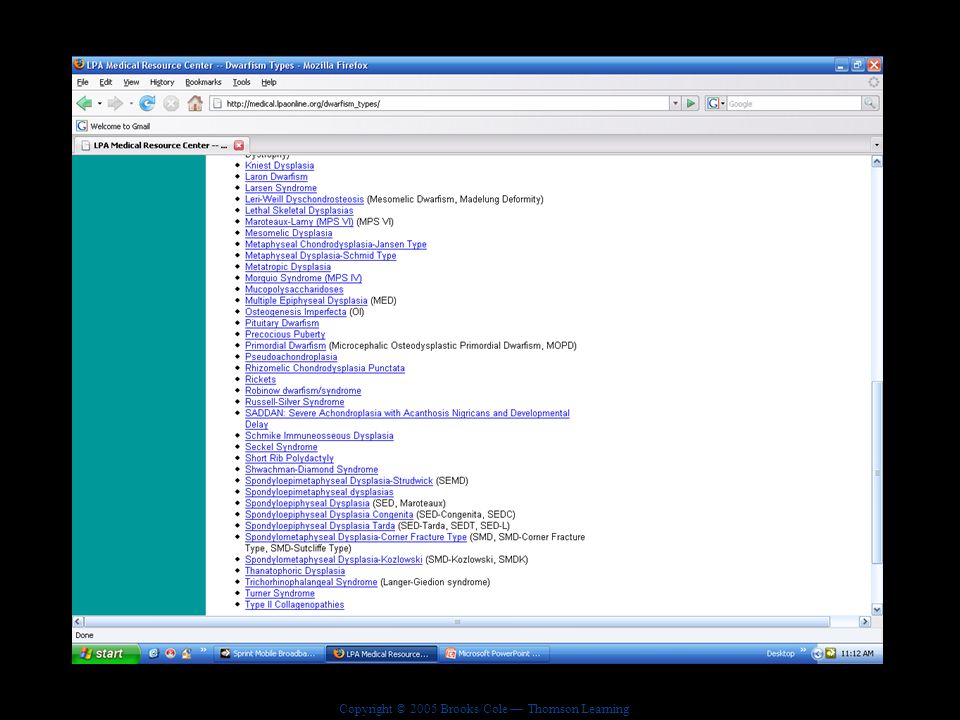Screen dimensions: 960x720
Task: Click the horizontal scrollbar left arrow
Action: (78, 621)
